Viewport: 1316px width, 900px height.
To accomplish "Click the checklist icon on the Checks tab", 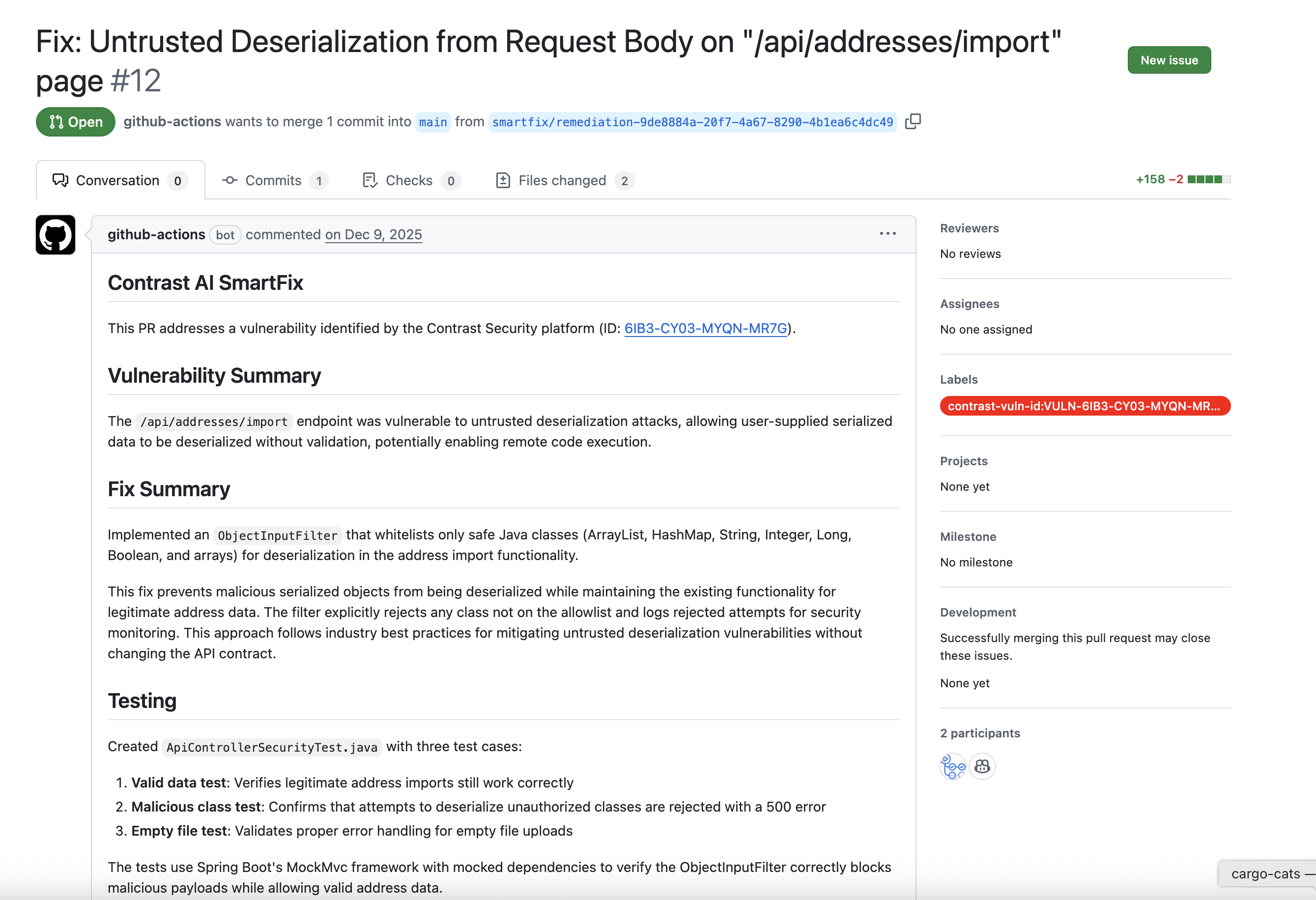I will pyautogui.click(x=370, y=180).
